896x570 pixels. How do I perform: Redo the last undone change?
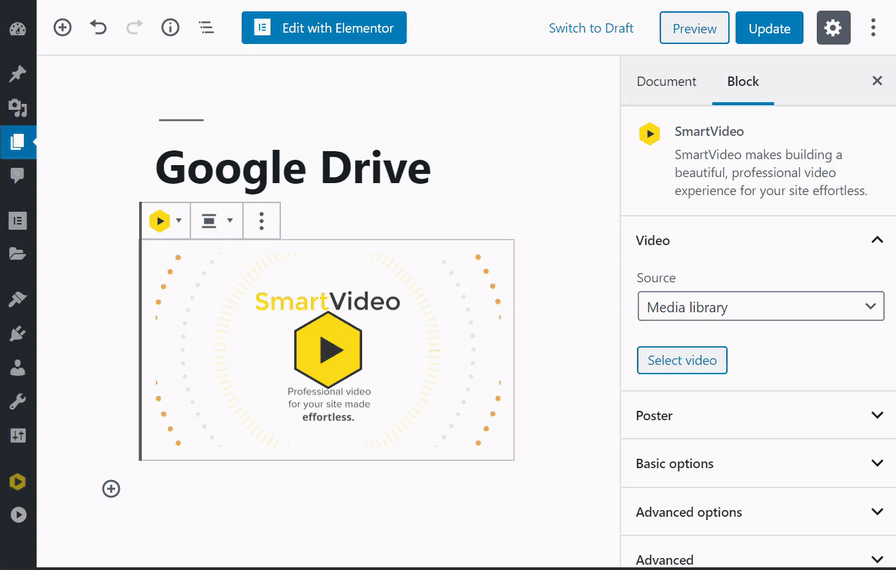[x=134, y=27]
